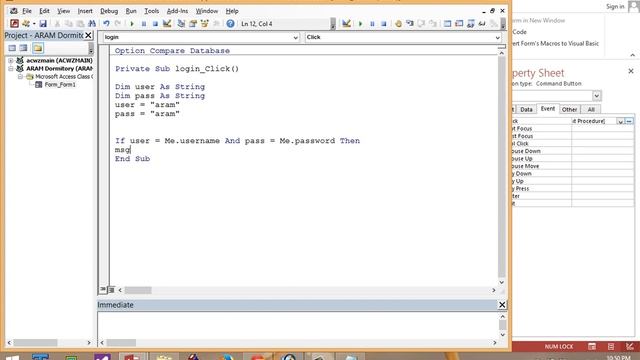Viewport: 640px width, 360px height.
Task: Open the Event Procedure dropdown arrow
Action: (620, 121)
